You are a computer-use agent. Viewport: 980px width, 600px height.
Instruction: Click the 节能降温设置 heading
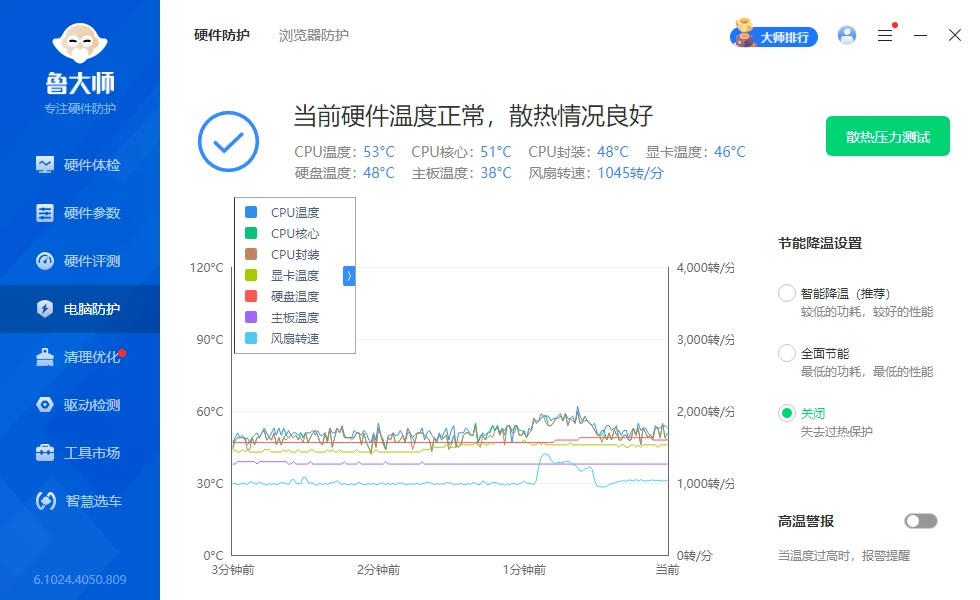[x=820, y=243]
